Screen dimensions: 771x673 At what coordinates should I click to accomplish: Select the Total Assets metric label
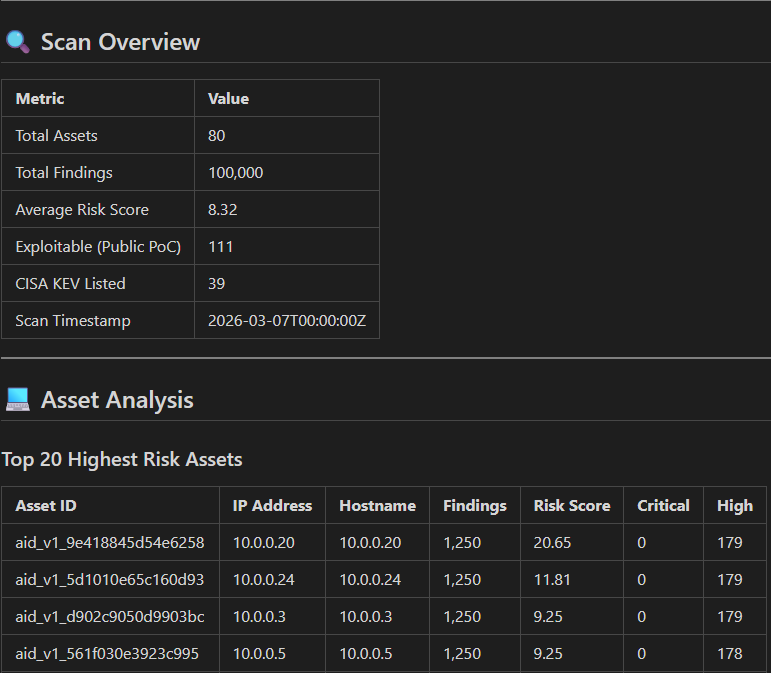[x=57, y=136]
